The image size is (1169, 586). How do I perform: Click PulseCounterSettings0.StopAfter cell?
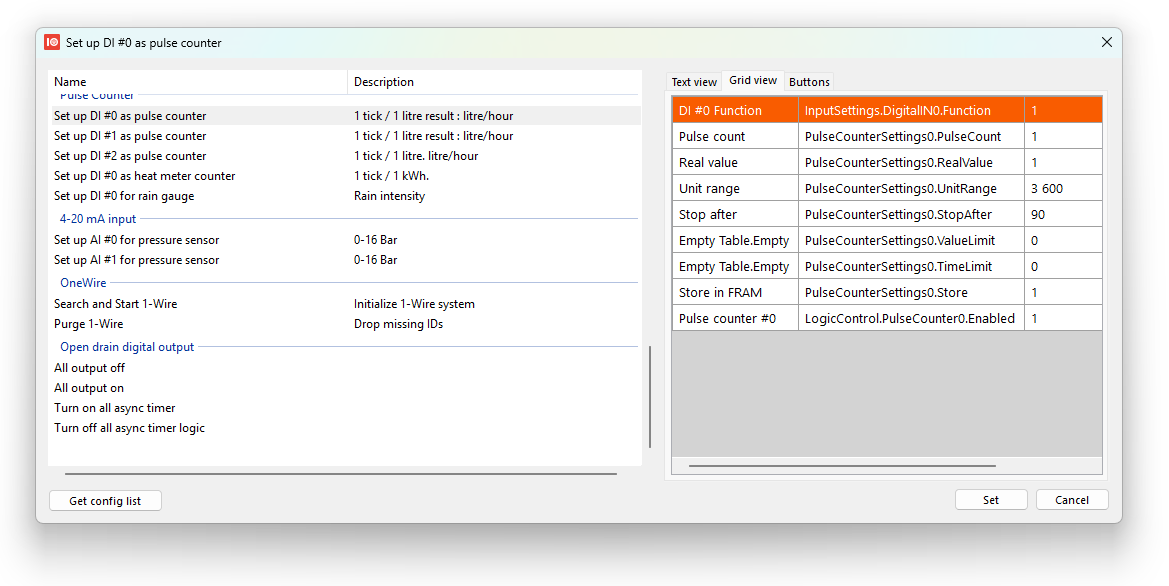[x=911, y=215]
